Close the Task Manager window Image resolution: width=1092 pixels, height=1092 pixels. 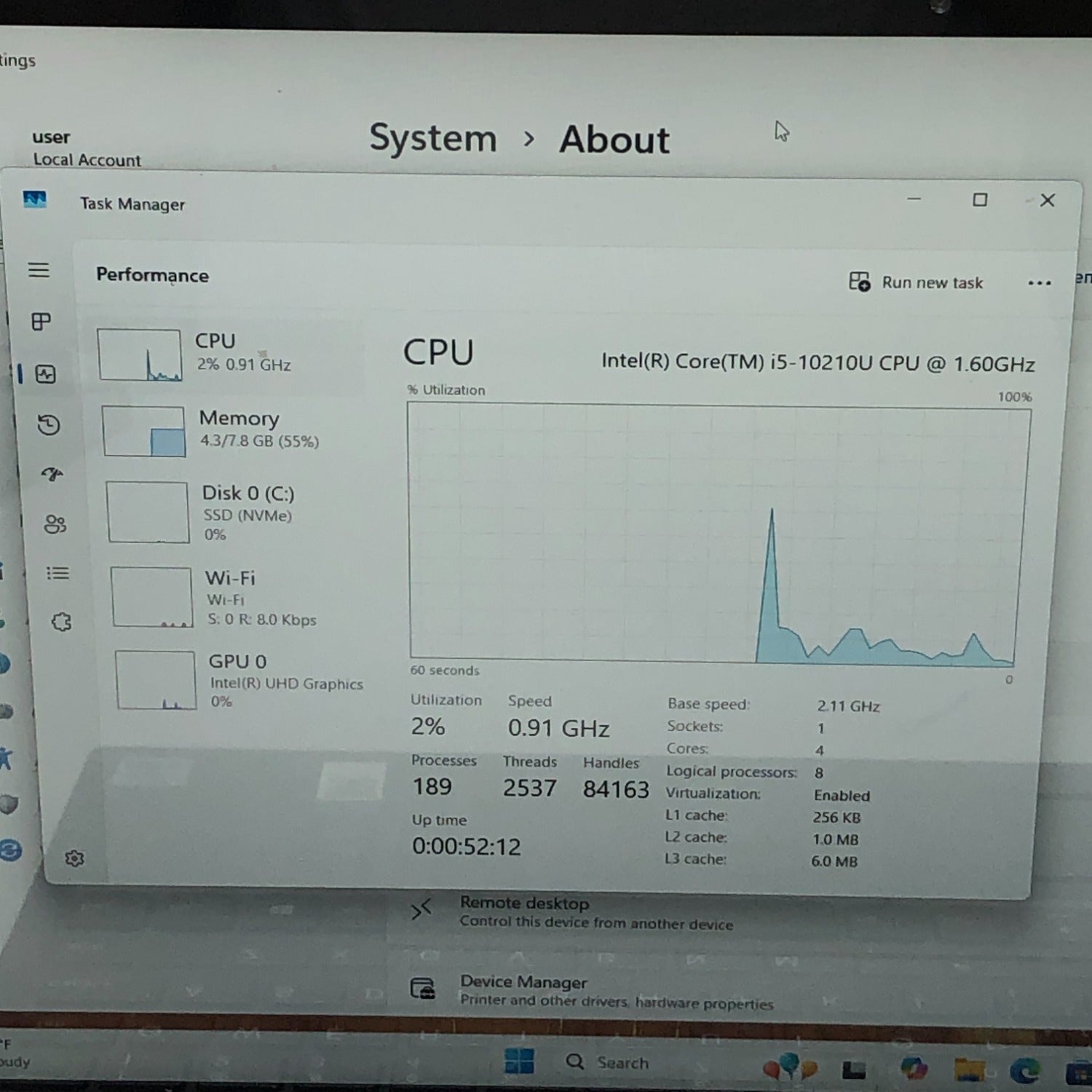pyautogui.click(x=1048, y=200)
